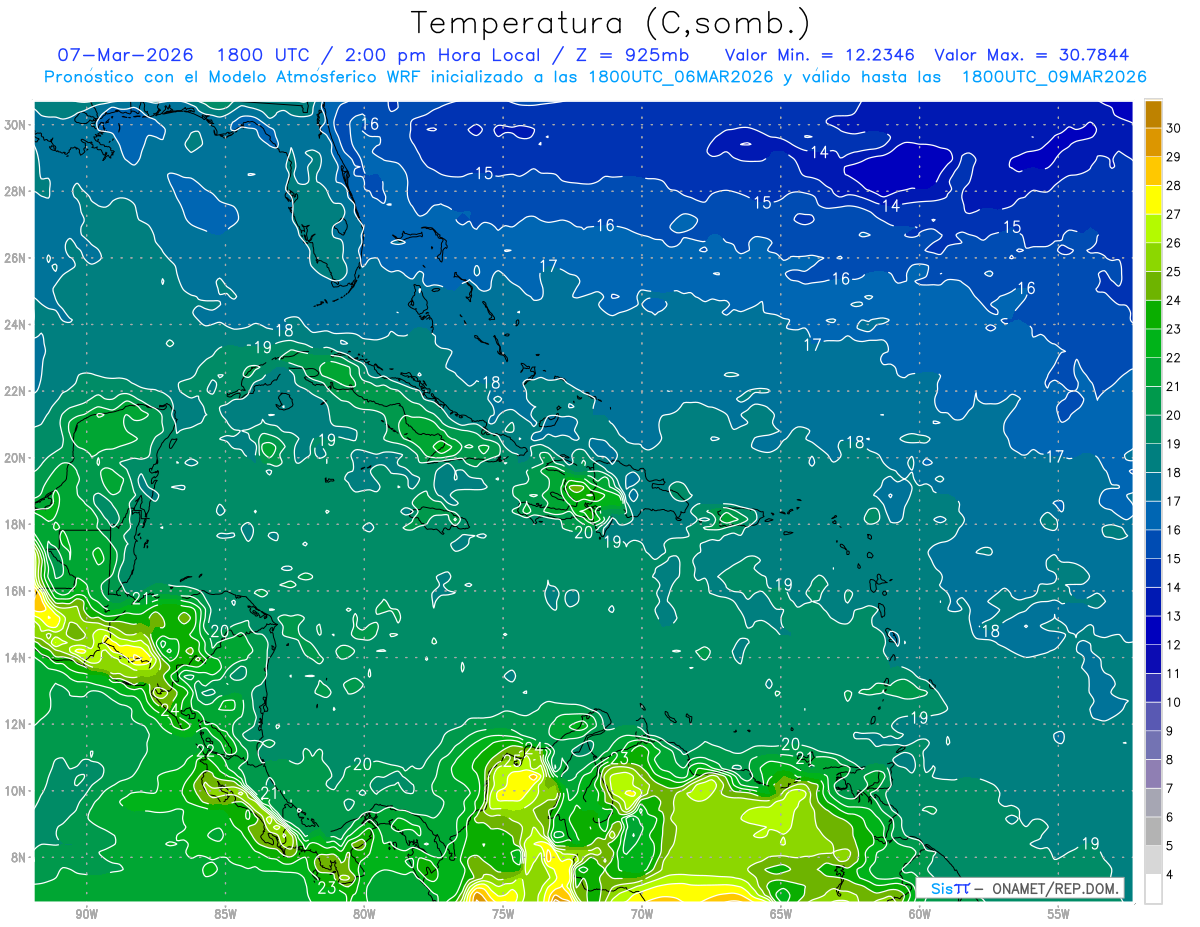Click the 70W longitude axis label
This screenshot has height=927, width=1200.
642,914
